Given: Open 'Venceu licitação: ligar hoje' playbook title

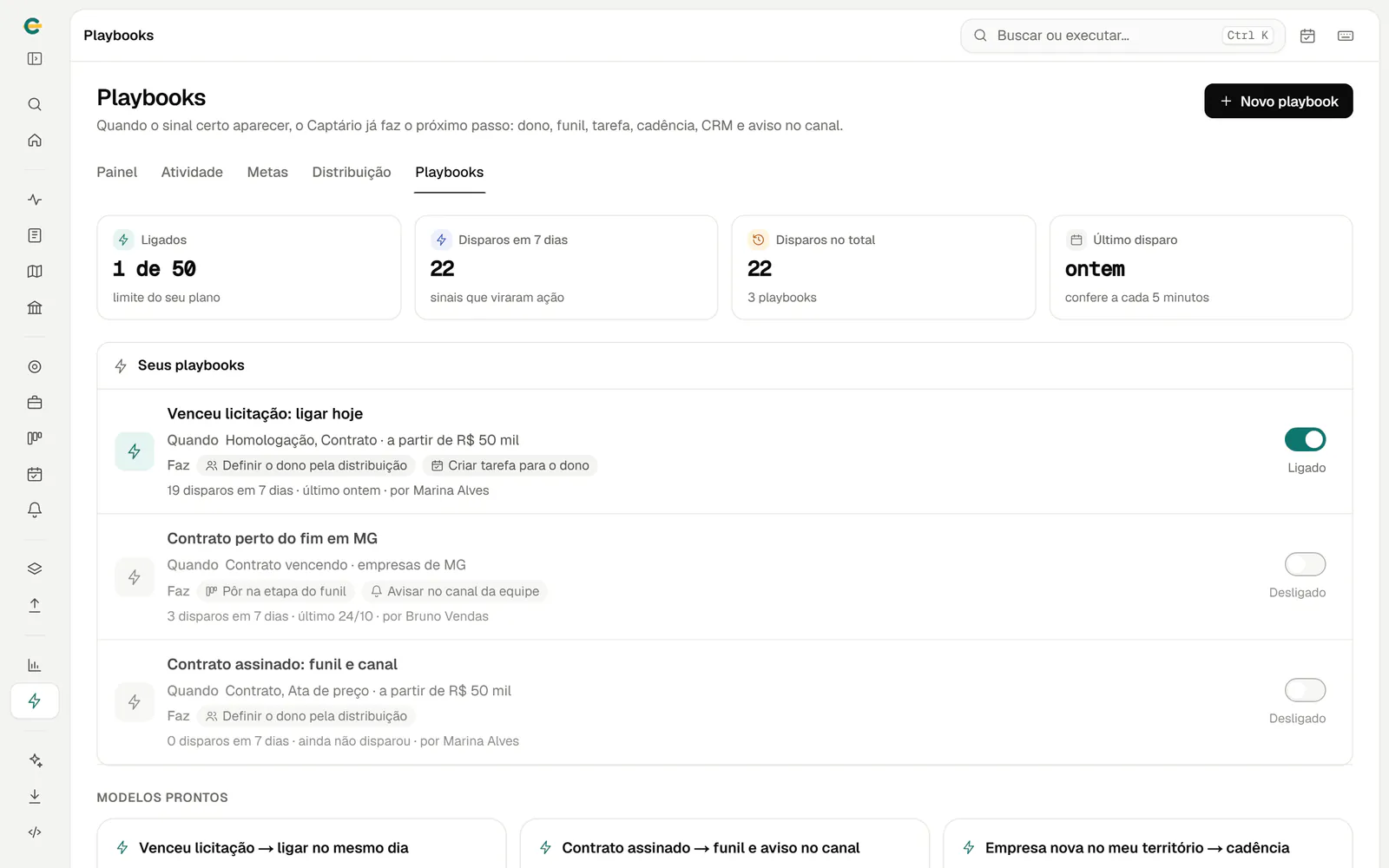Looking at the screenshot, I should [x=265, y=414].
